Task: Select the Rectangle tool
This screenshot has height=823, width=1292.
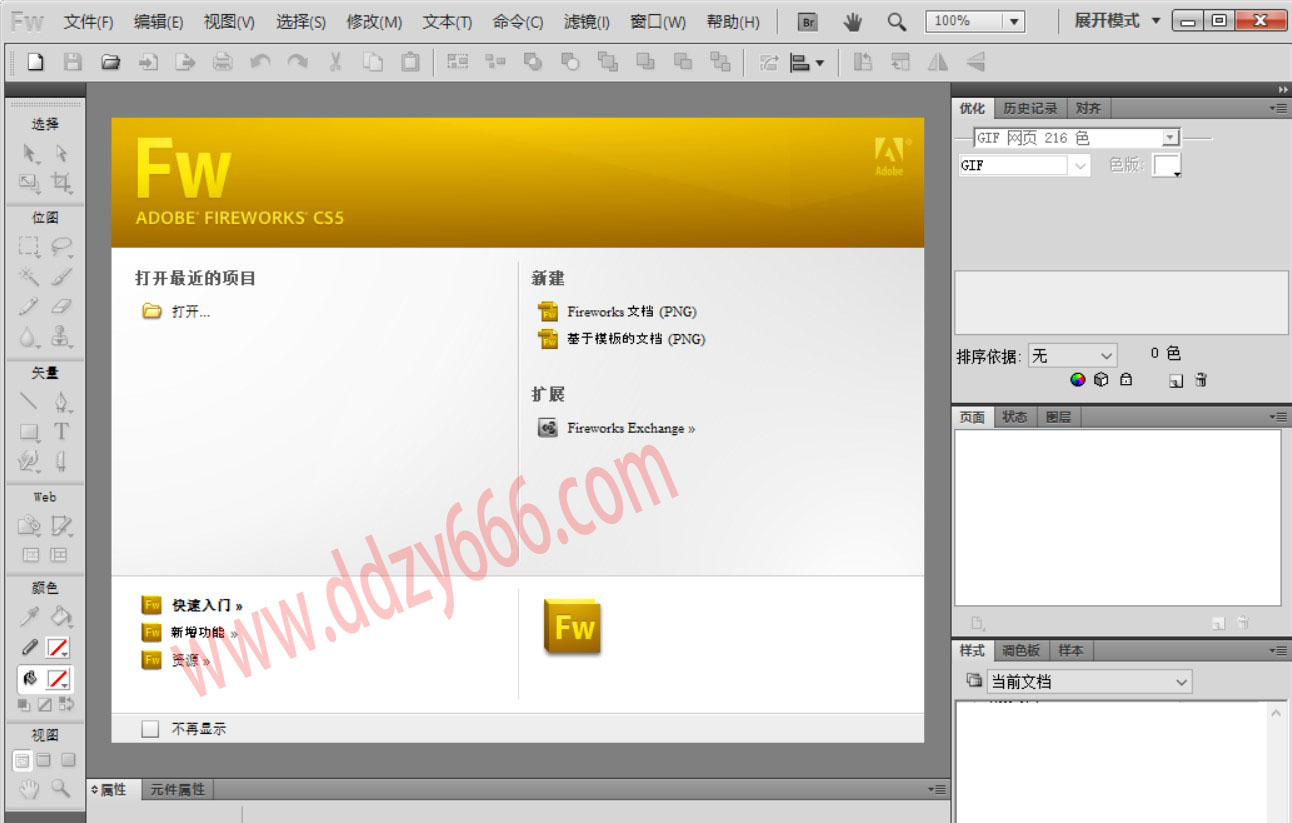Action: point(30,432)
